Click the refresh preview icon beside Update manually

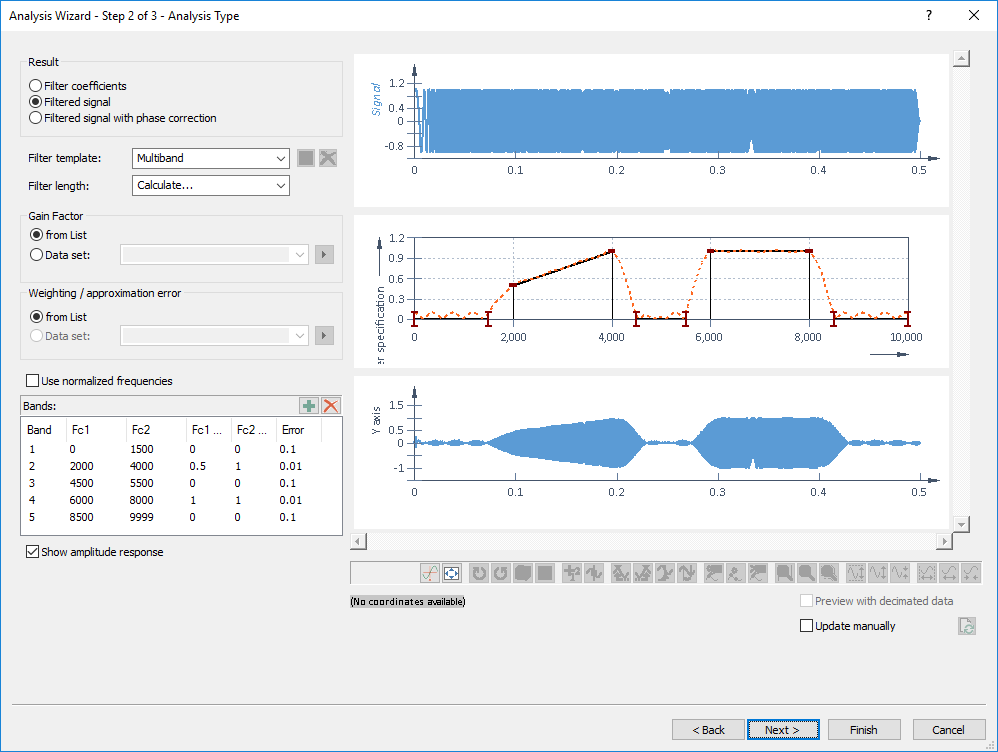coord(967,626)
